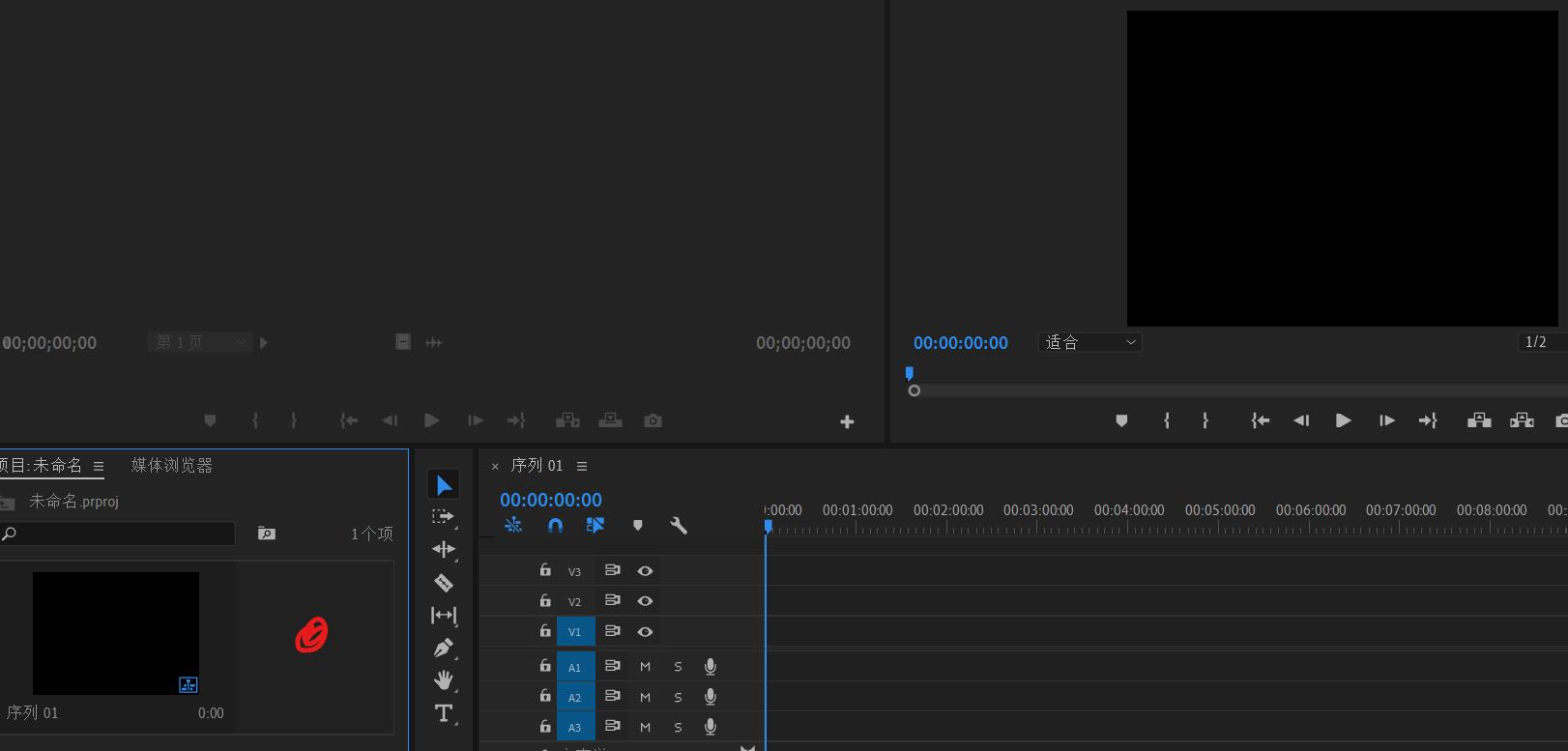Screen dimensions: 1568x751
Task: Toggle lock on V2 track
Action: point(545,600)
